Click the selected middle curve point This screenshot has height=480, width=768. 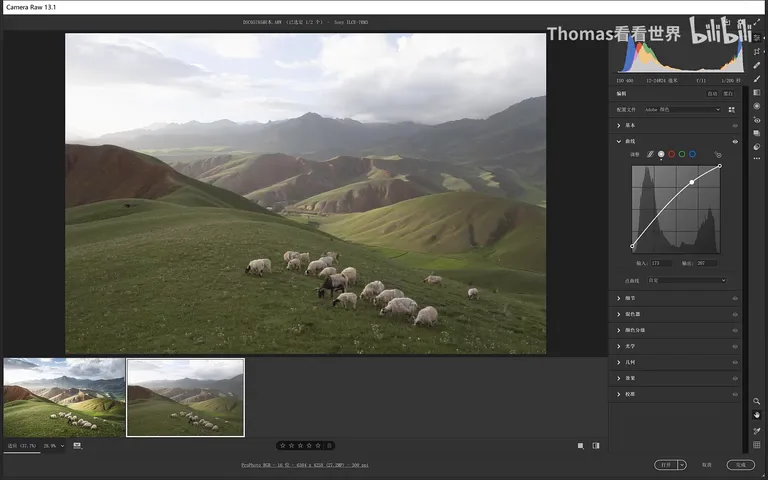click(x=692, y=182)
